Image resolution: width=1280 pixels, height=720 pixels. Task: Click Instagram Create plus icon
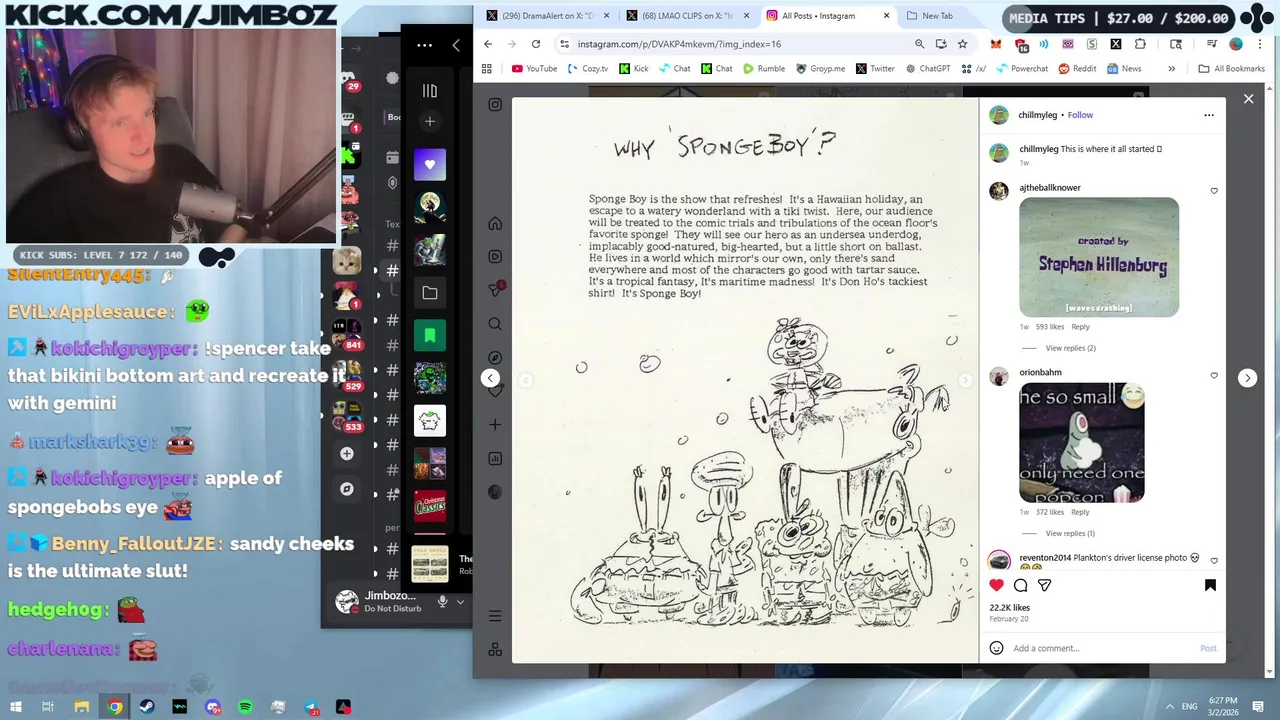pyautogui.click(x=495, y=425)
